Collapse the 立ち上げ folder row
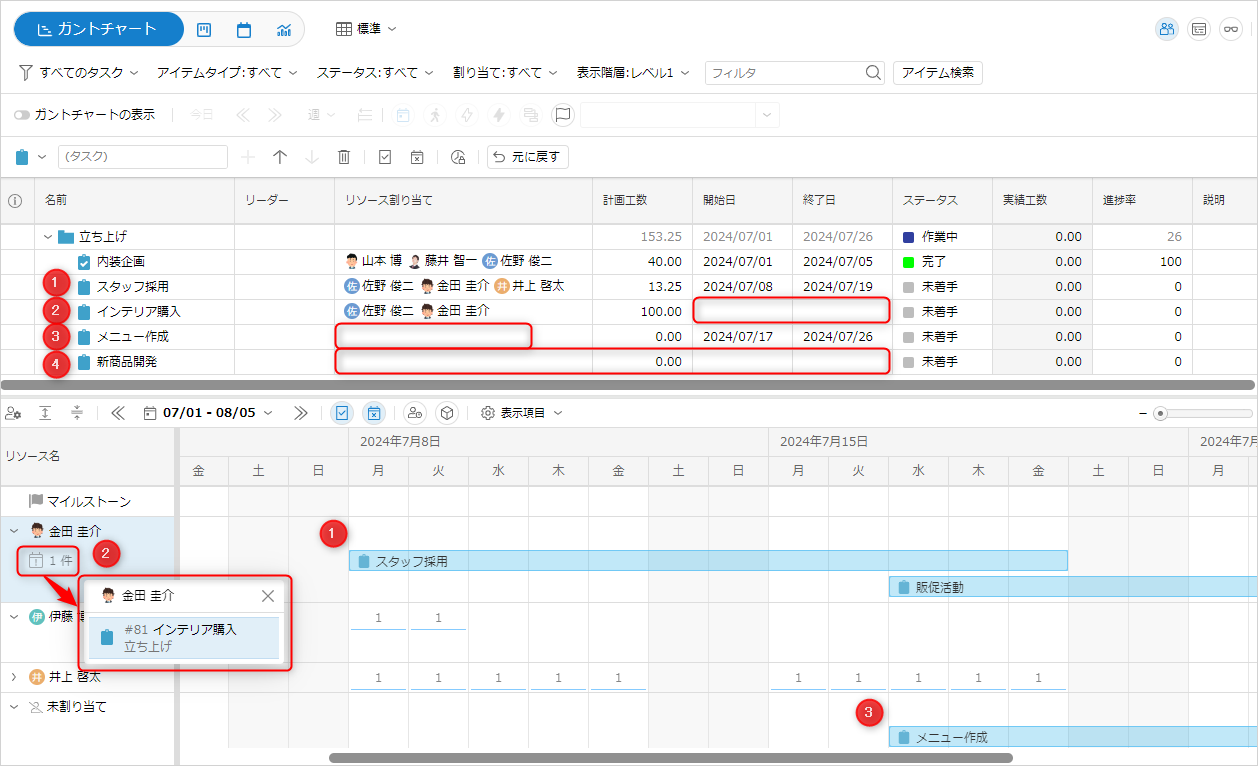The image size is (1258, 766). coord(46,237)
